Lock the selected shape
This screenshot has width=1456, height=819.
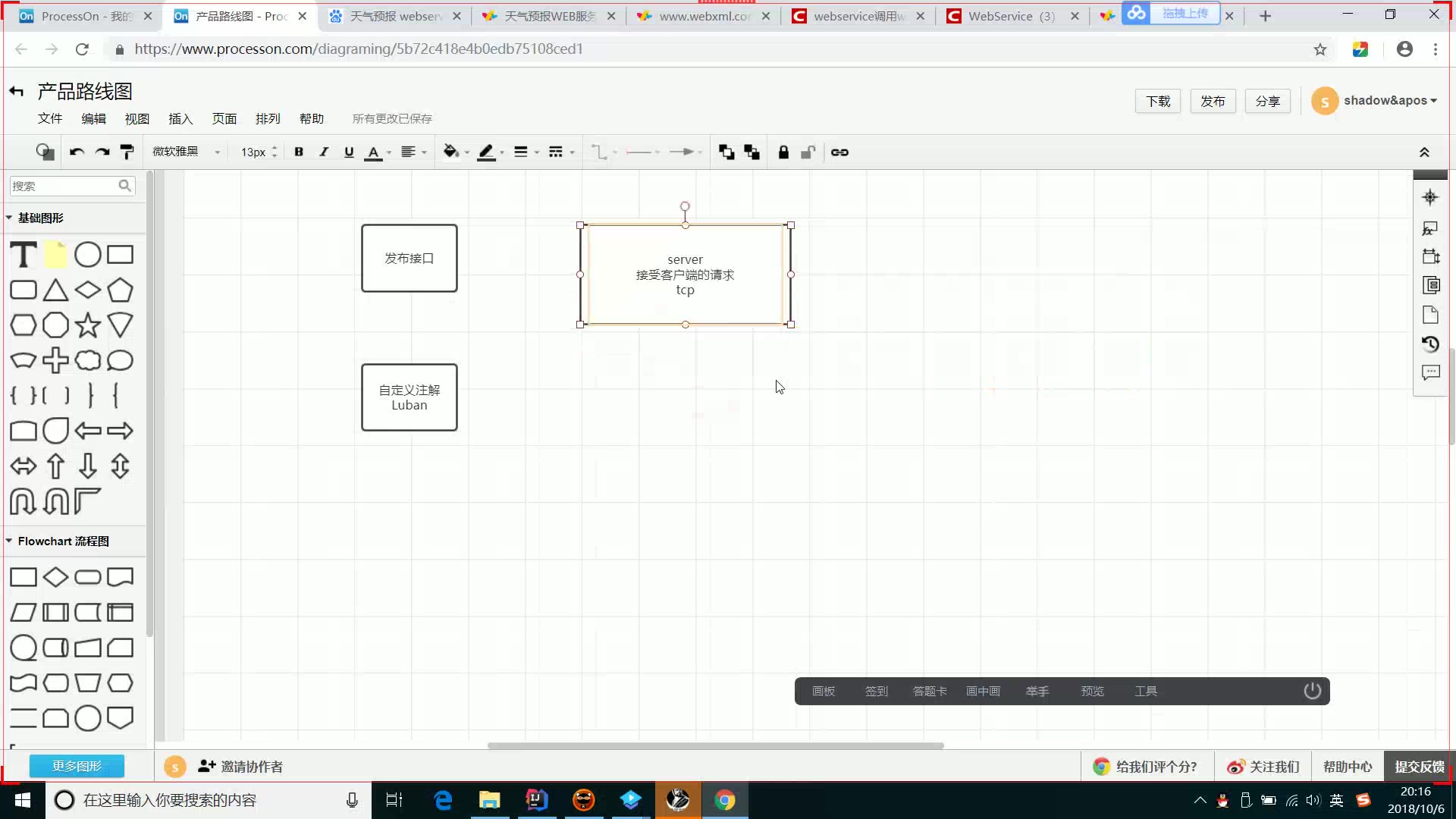tap(783, 152)
